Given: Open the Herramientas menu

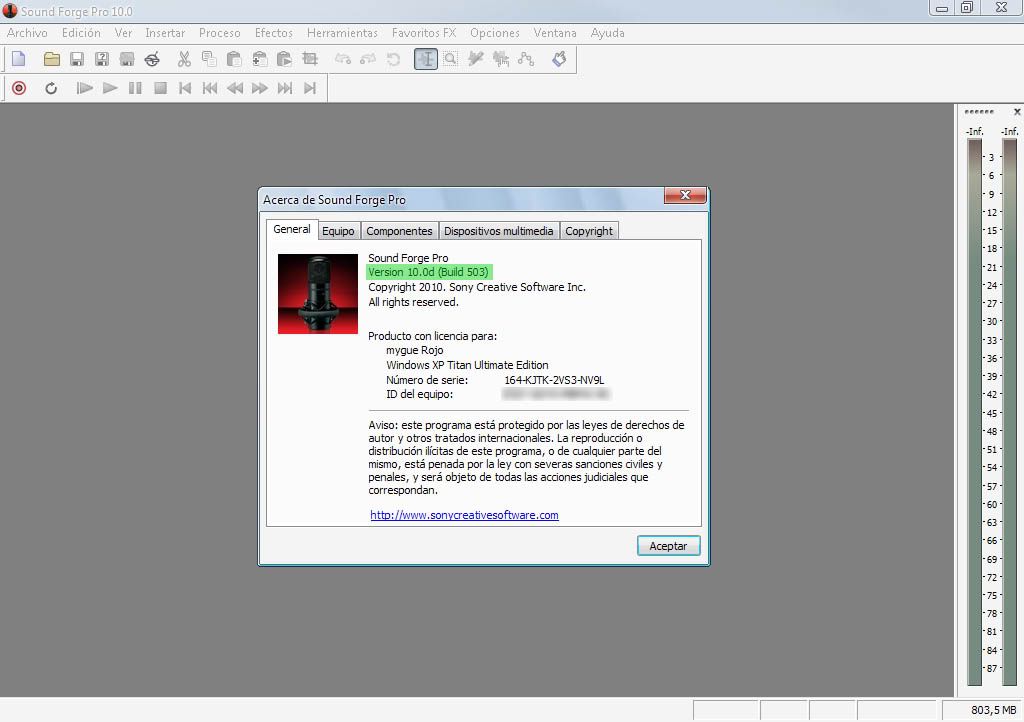Looking at the screenshot, I should click(342, 33).
